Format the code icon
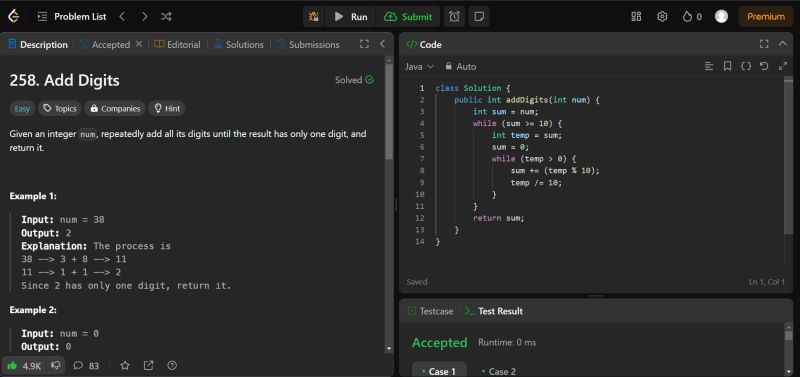Image resolution: width=800 pixels, height=377 pixels. [x=709, y=66]
